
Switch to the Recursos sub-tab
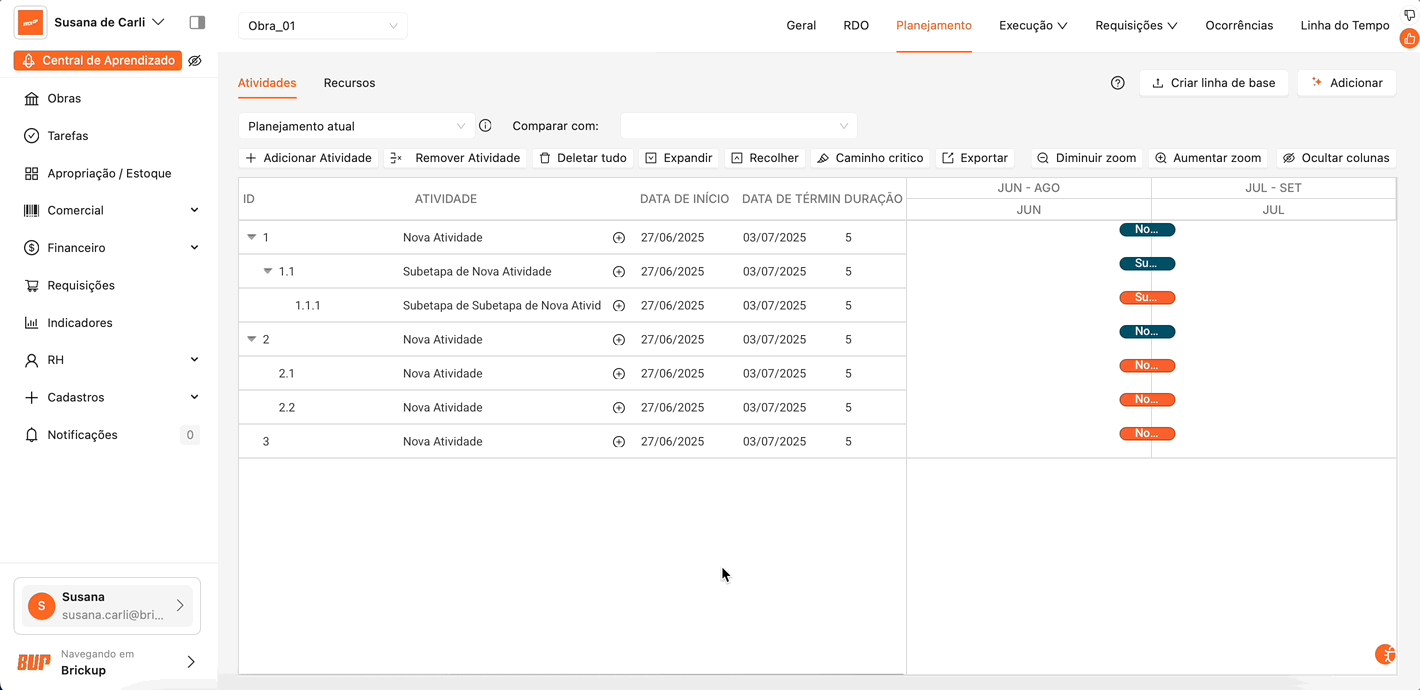(x=349, y=83)
